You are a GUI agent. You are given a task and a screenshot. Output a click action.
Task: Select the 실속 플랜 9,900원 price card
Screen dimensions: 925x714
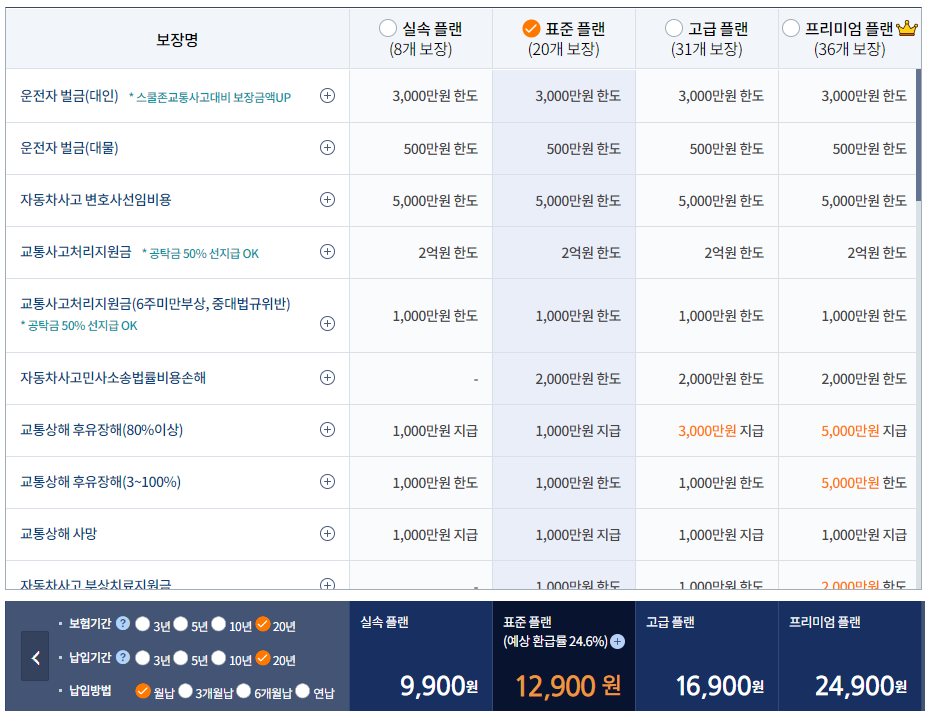tap(421, 656)
